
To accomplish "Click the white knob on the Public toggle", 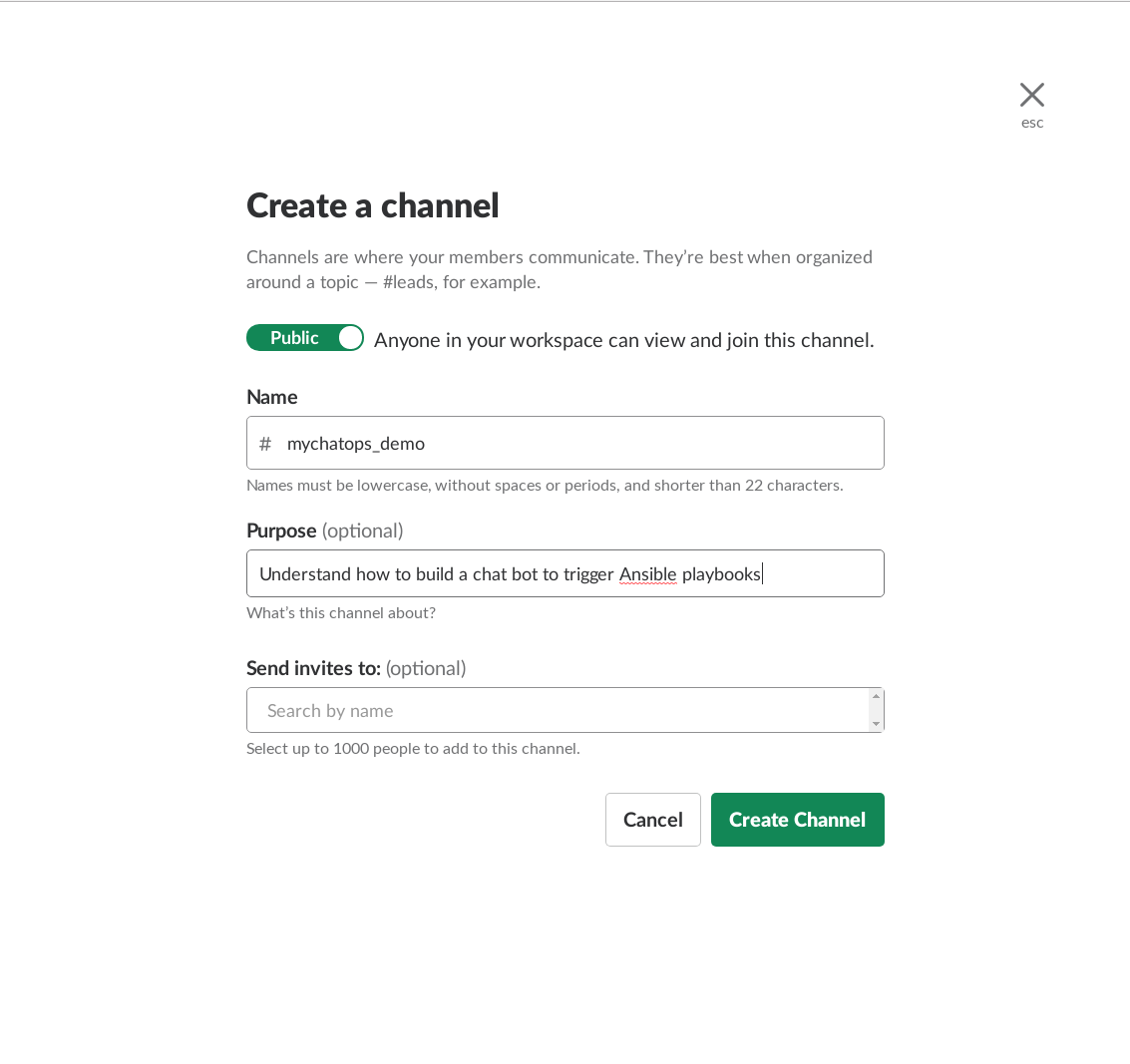I will pyautogui.click(x=350, y=338).
